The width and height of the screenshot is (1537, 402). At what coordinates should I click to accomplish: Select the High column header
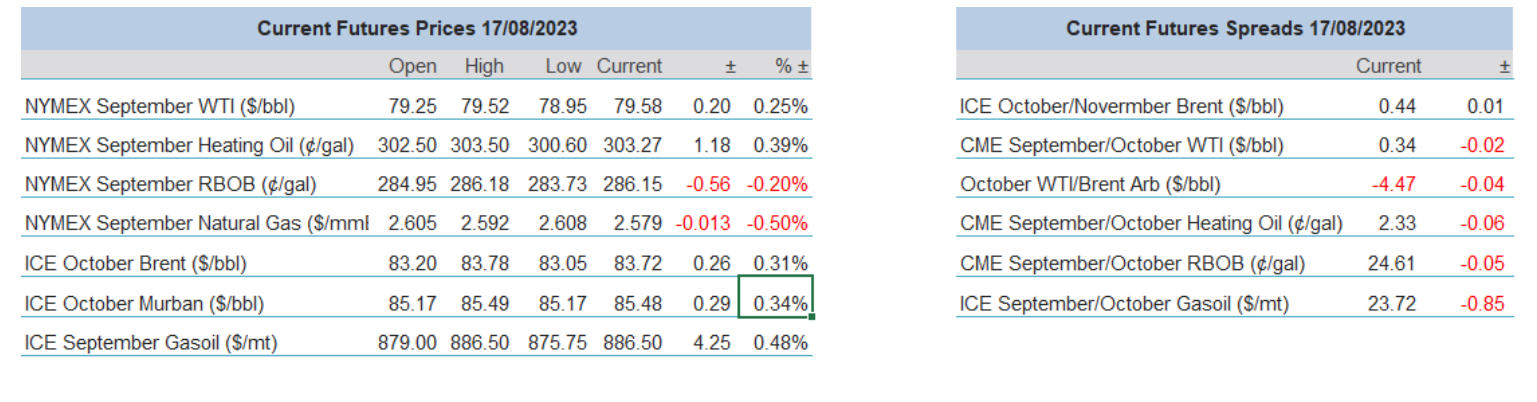[484, 67]
